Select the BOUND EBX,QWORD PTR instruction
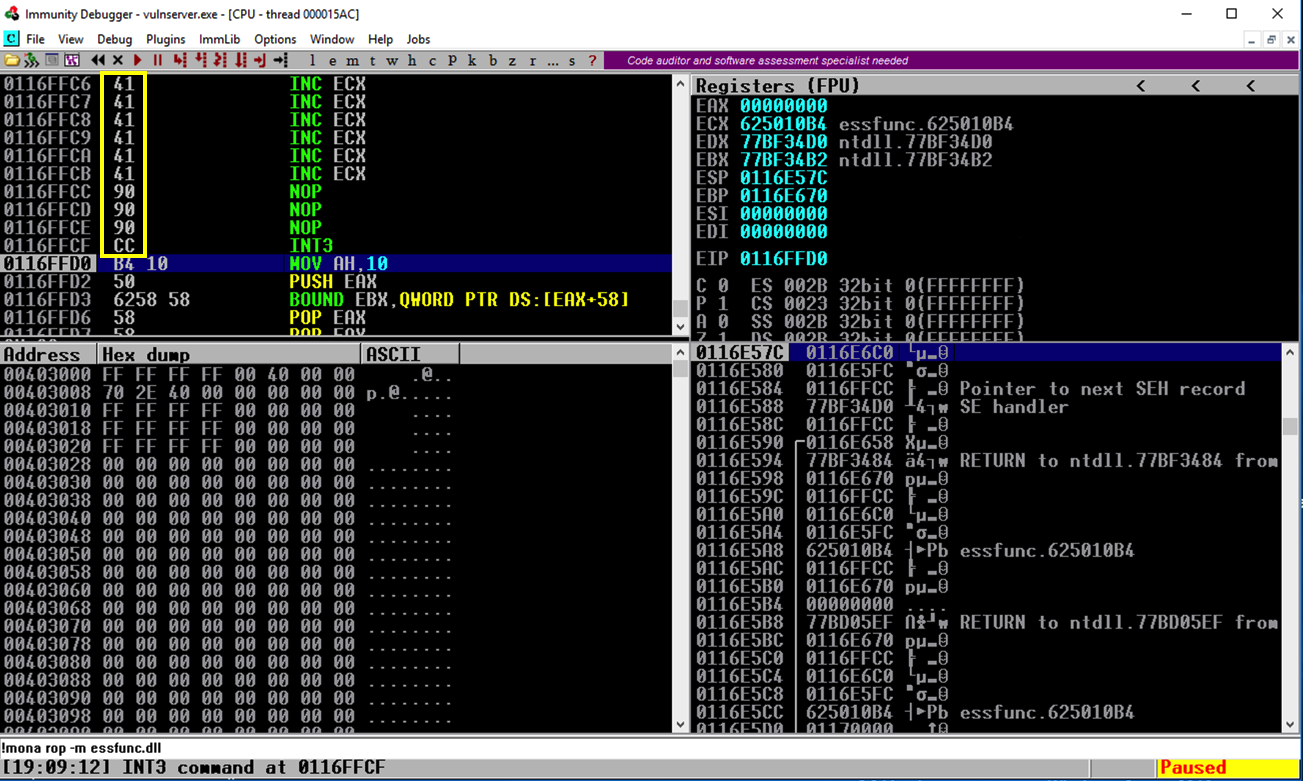The height and width of the screenshot is (781, 1303). [x=336, y=299]
